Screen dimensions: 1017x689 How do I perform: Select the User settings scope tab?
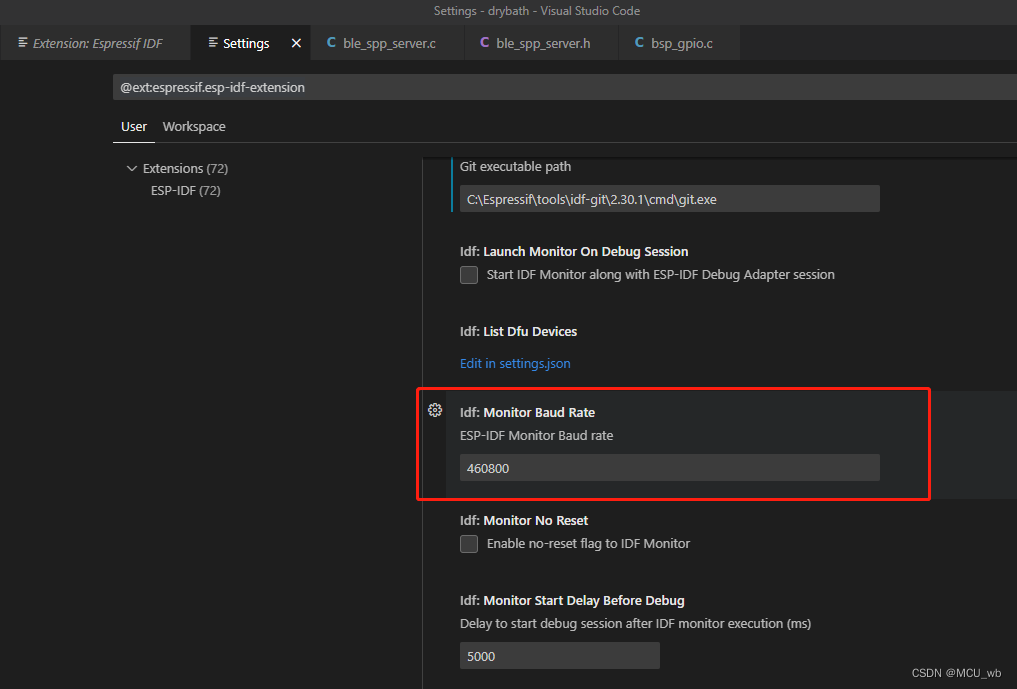coord(134,127)
